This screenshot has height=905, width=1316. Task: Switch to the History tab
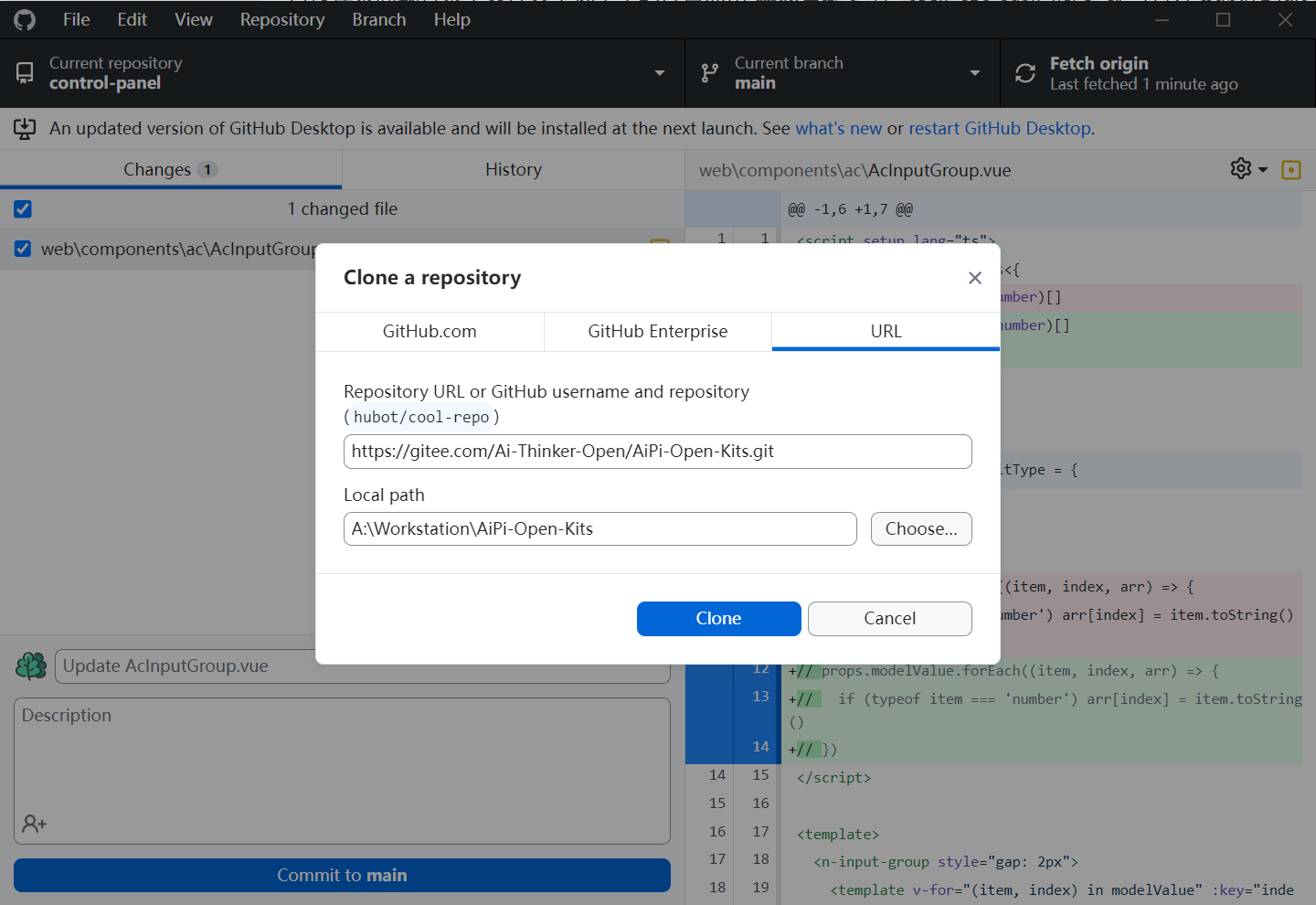click(x=514, y=170)
